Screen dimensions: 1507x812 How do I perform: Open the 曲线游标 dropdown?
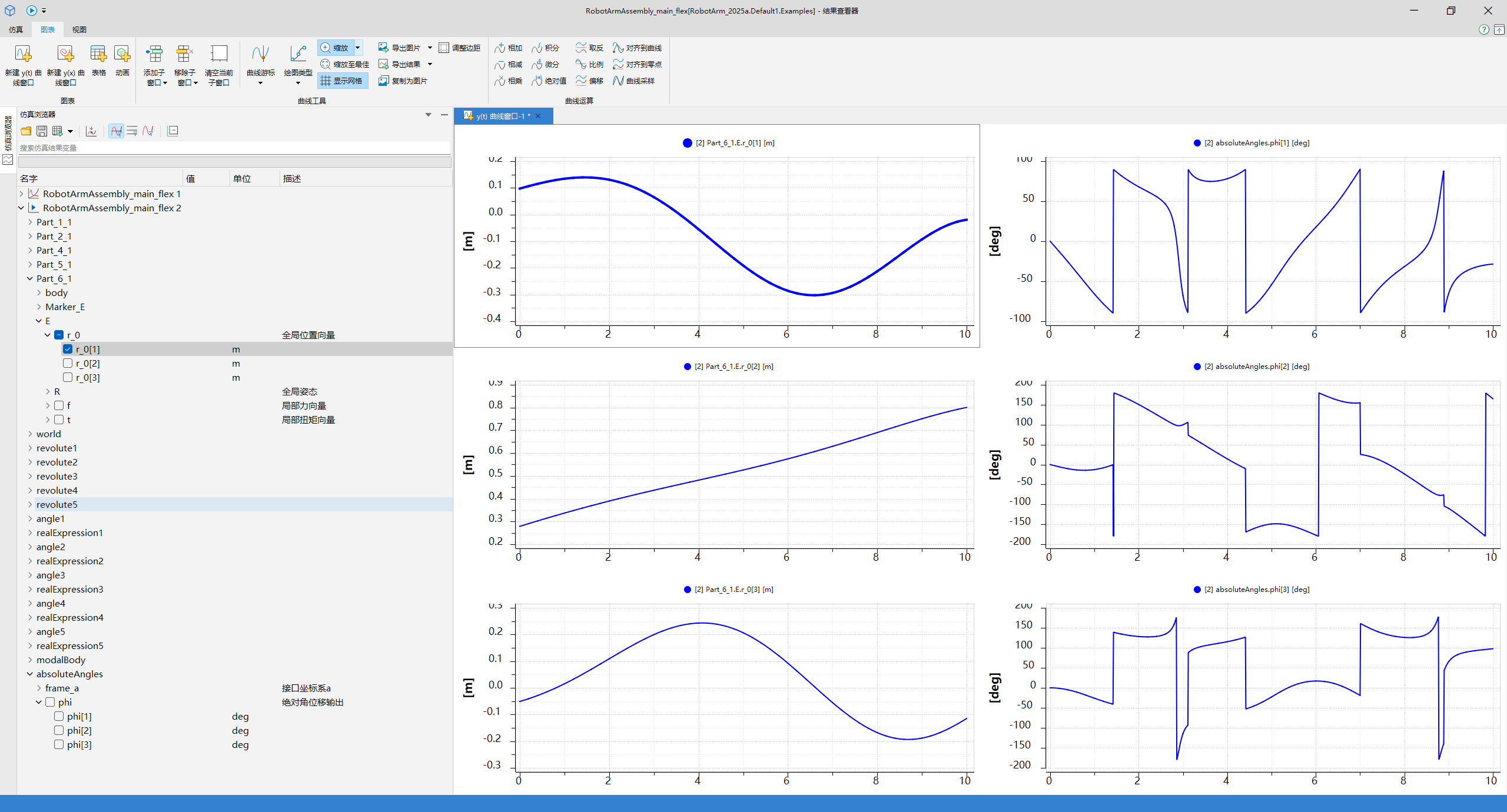[x=260, y=65]
